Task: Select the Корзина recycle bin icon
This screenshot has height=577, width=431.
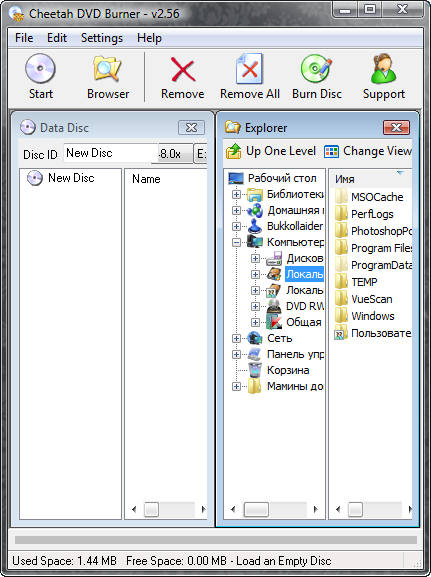Action: tap(255, 370)
